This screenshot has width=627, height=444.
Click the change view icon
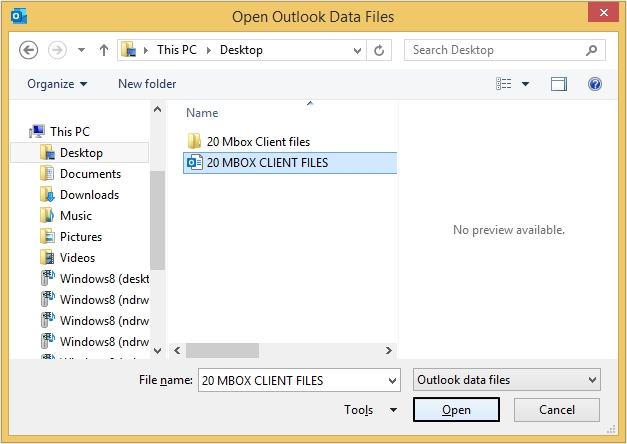click(x=504, y=84)
